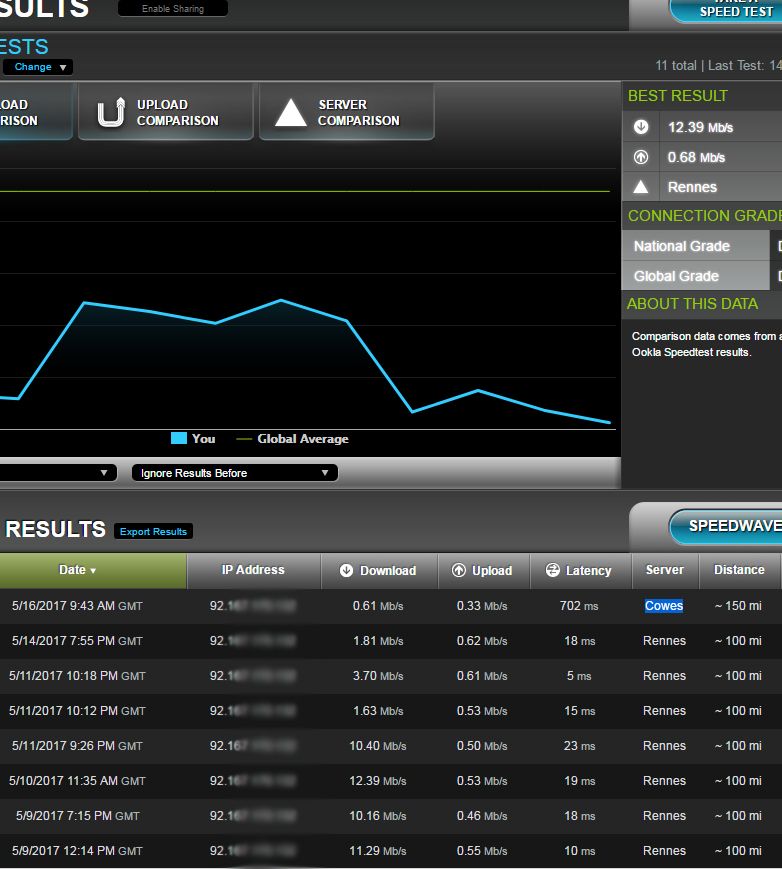Select the 5/9/2017 7:15 PM date cell
This screenshot has width=782, height=869.
pyautogui.click(x=78, y=815)
